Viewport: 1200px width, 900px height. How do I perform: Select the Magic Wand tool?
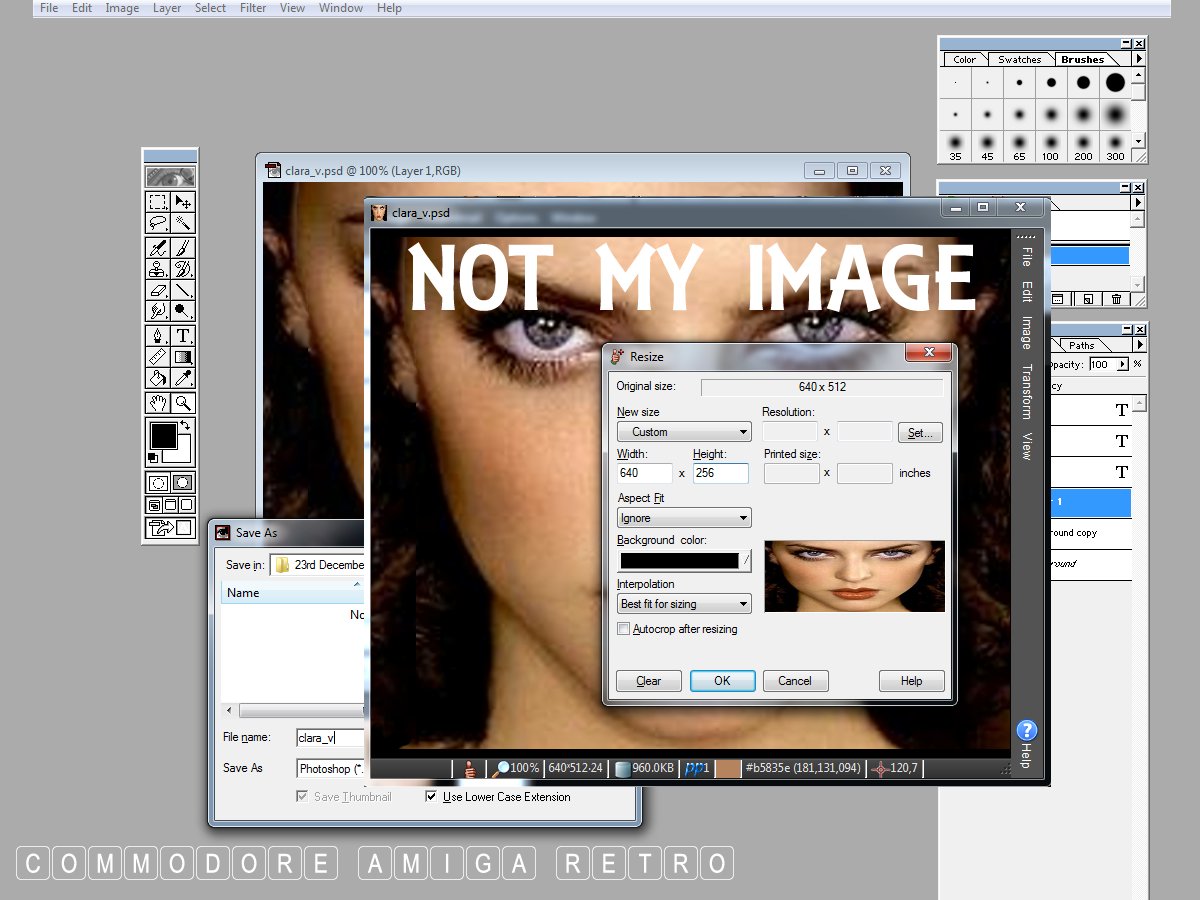(x=183, y=223)
